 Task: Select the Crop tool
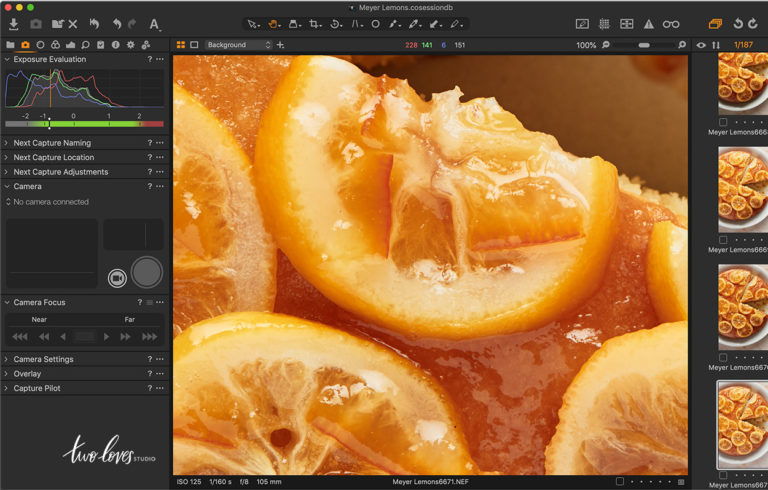(315, 24)
